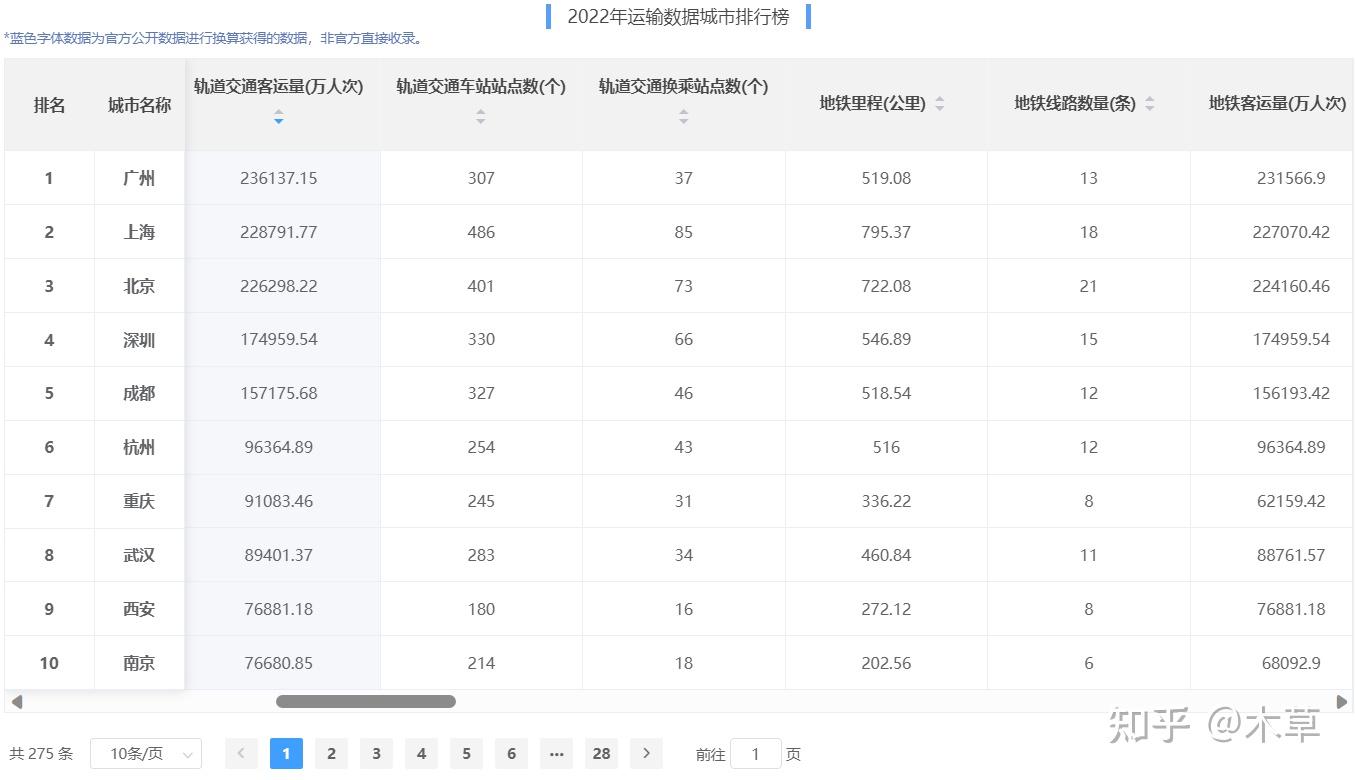Click the left scroll arrow of the table
Image resolution: width=1355 pixels, height=780 pixels.
16,702
